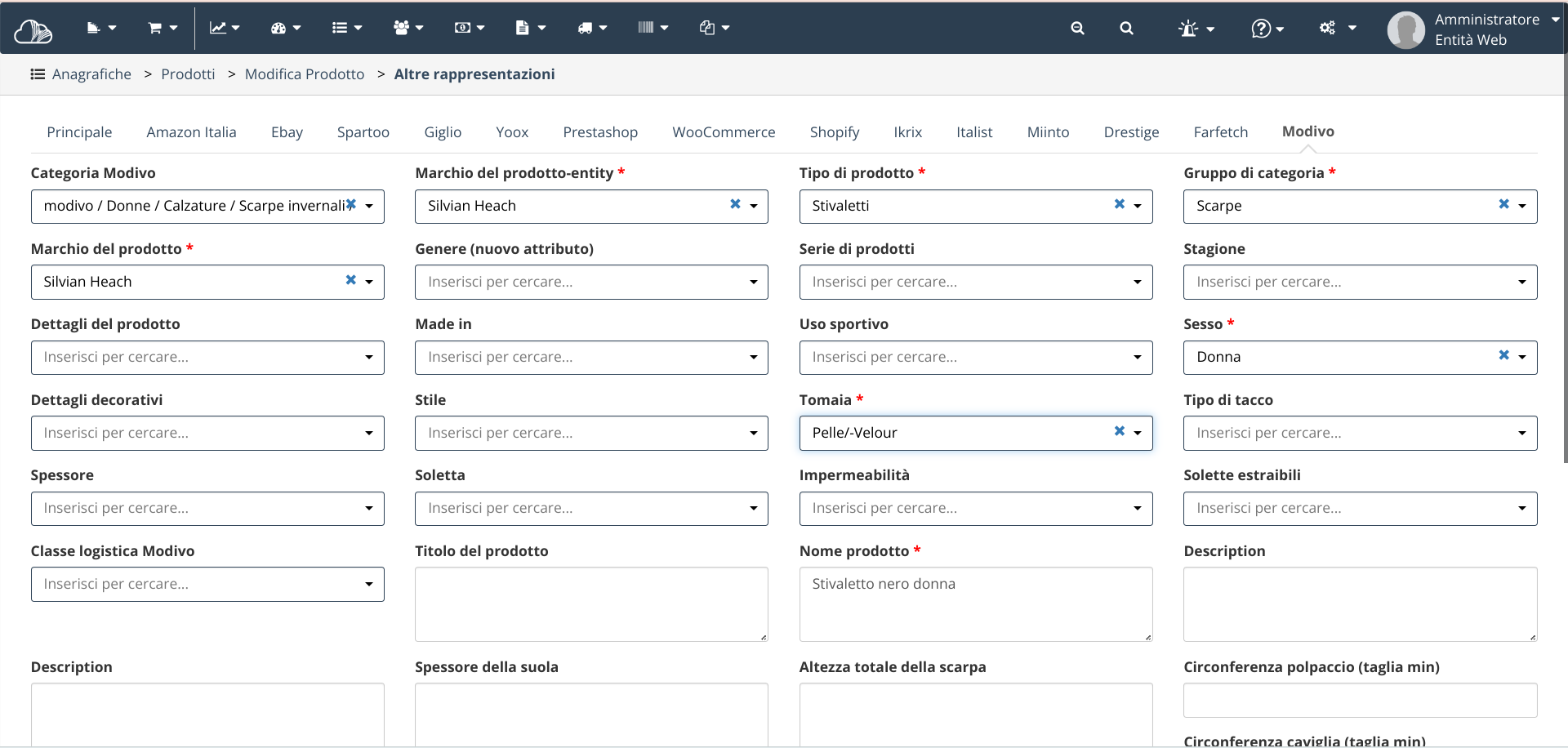Click the search magnifier icon
1568x748 pixels.
coord(1126,28)
